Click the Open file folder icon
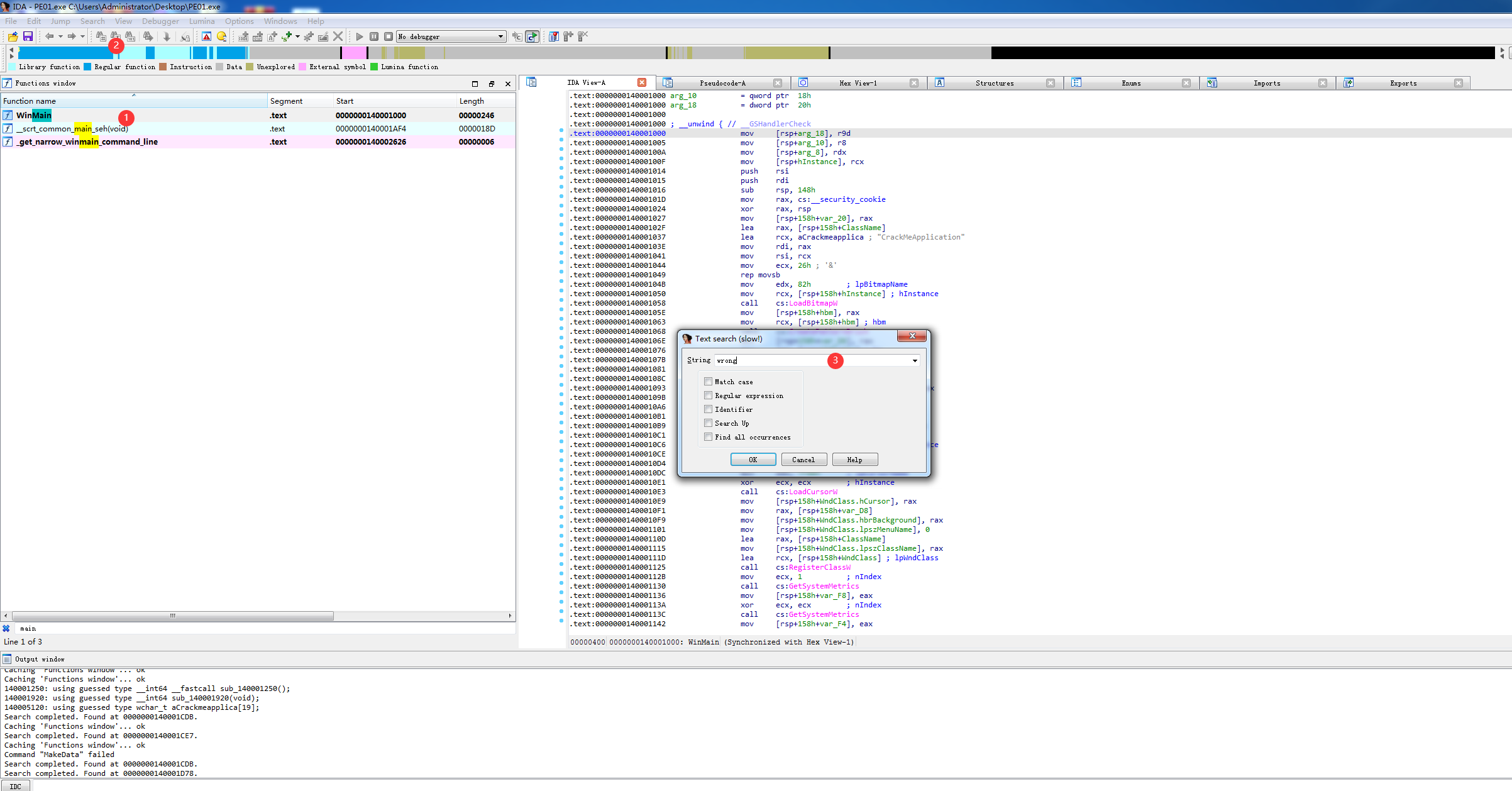The width and height of the screenshot is (1512, 791). coord(13,36)
